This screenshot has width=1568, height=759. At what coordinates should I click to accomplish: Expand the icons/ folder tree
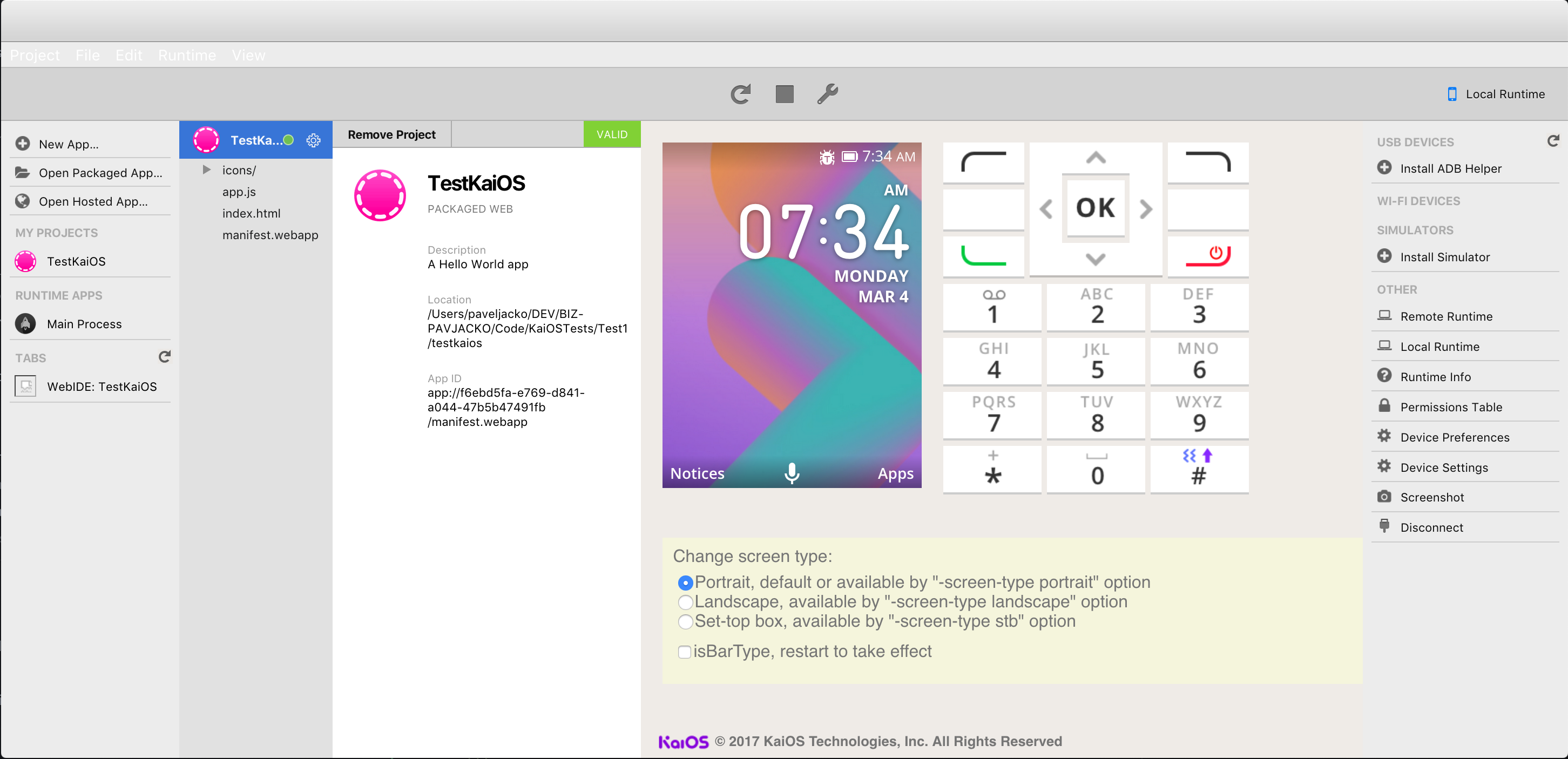[207, 170]
